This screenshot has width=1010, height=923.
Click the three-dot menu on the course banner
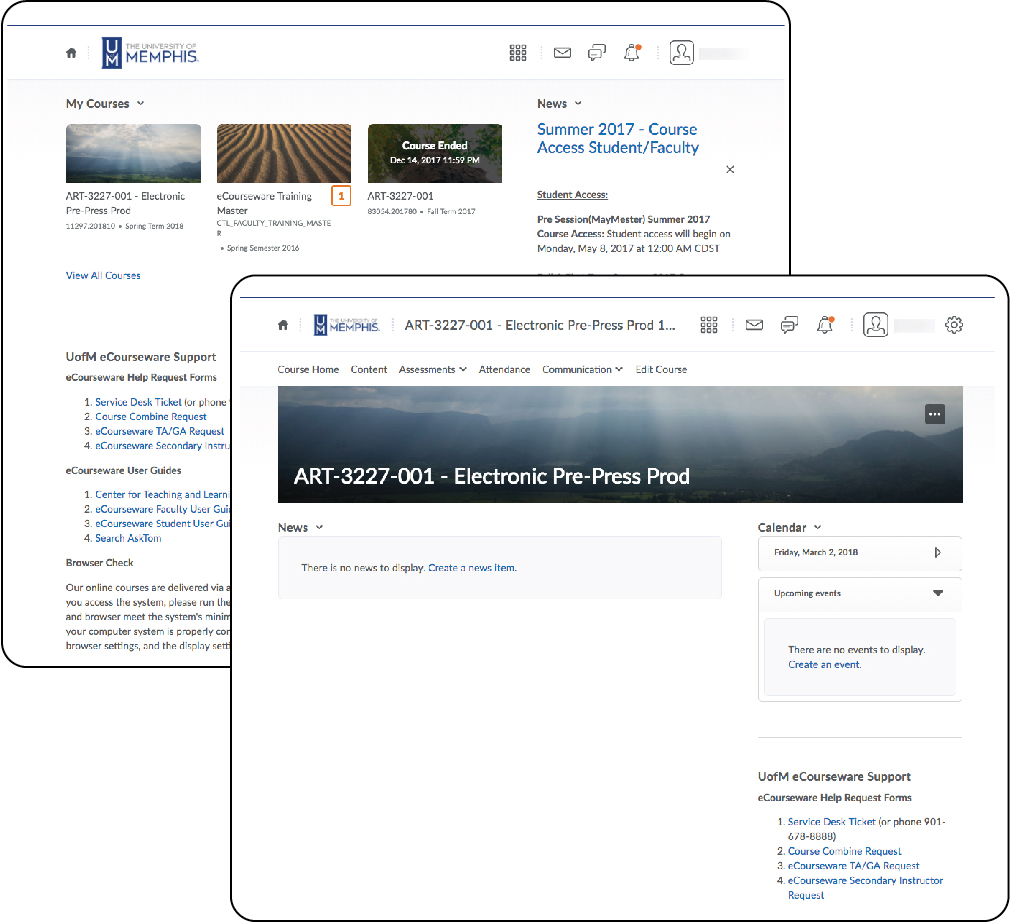[x=934, y=413]
